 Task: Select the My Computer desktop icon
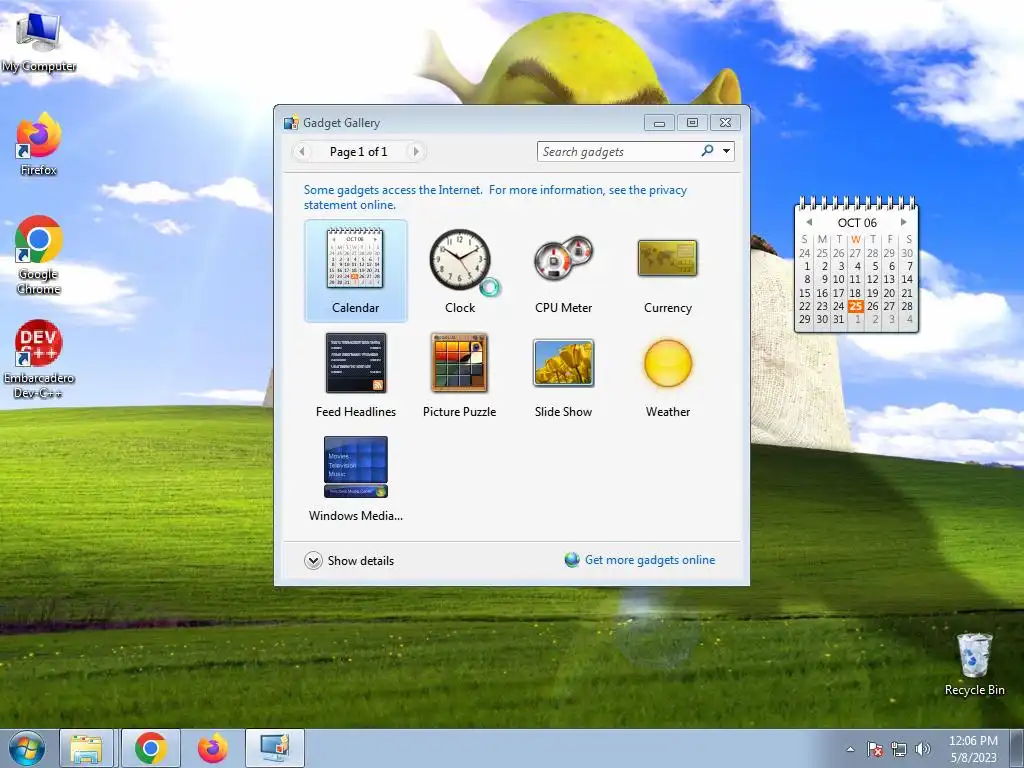[x=39, y=42]
